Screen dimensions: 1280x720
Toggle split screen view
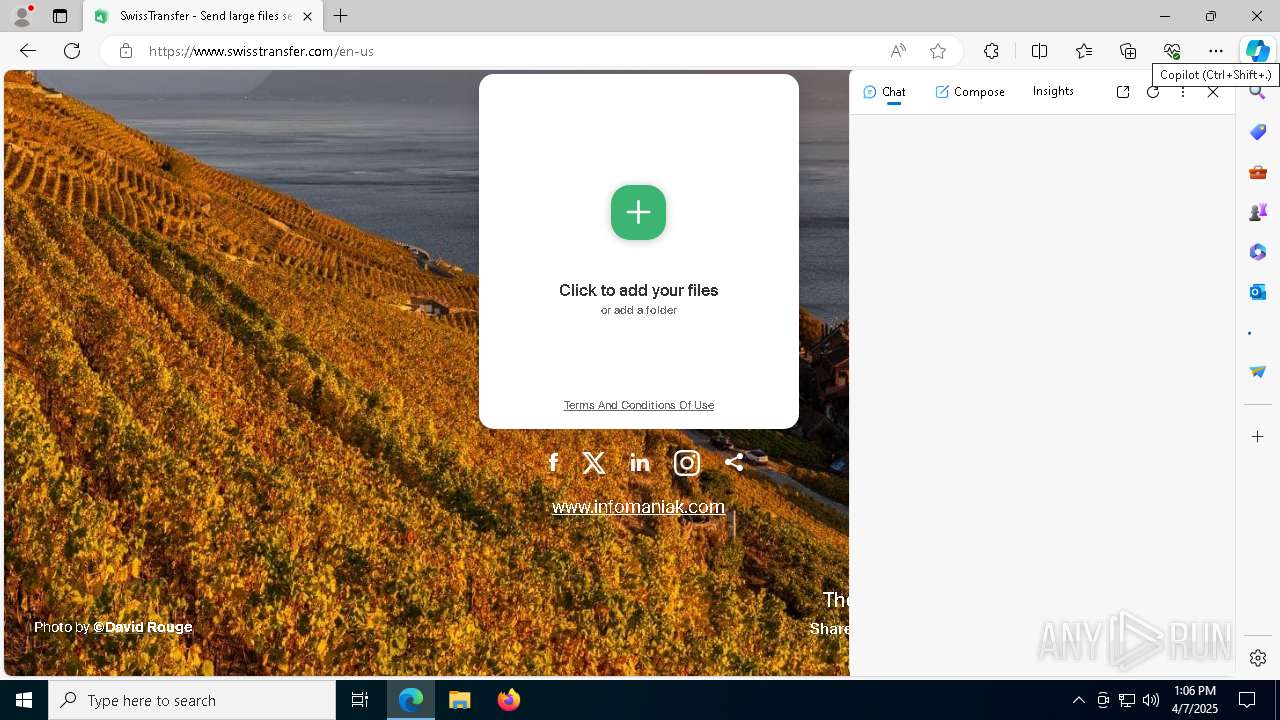point(1039,51)
